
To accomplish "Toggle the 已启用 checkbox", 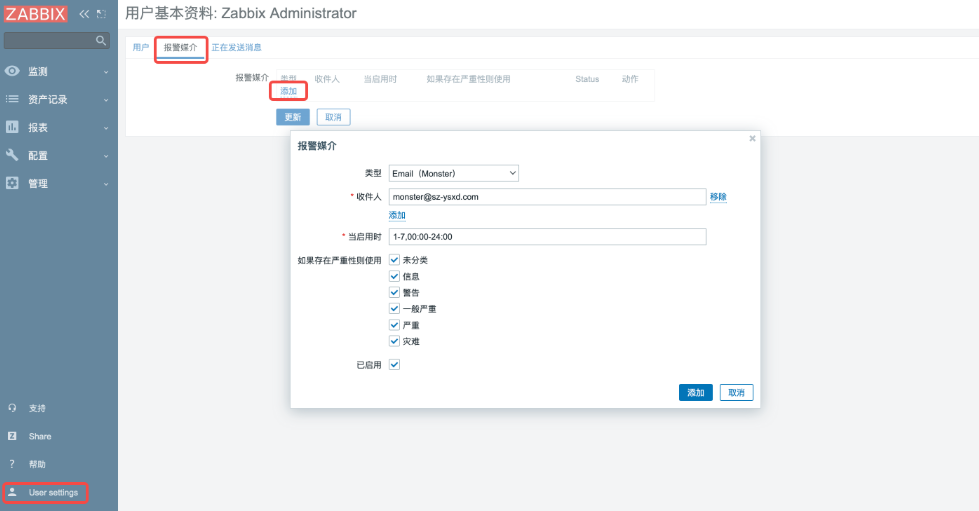I will pos(394,365).
